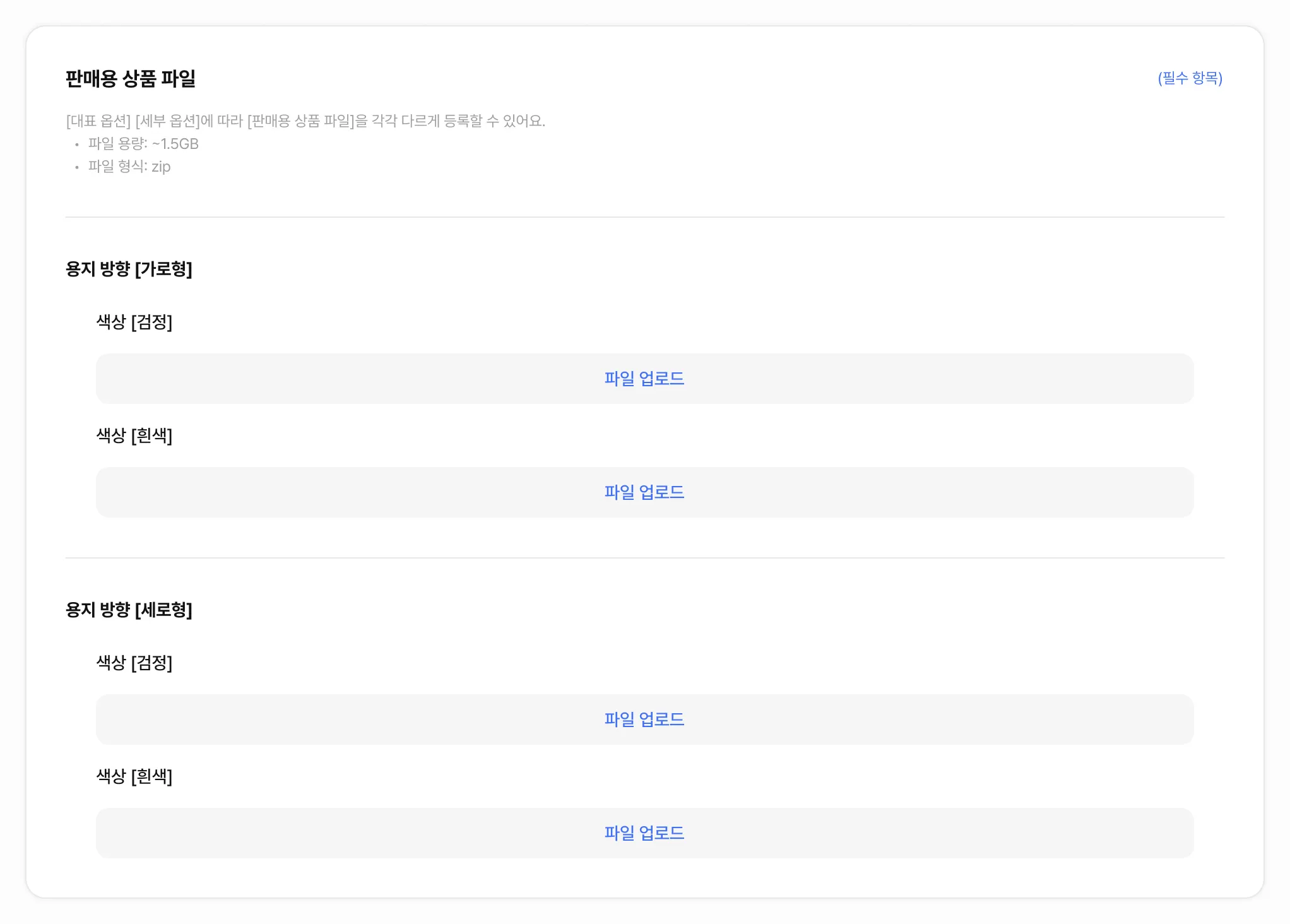Click 색상 [흰색] label under 세로형
1290x924 pixels.
pos(134,777)
